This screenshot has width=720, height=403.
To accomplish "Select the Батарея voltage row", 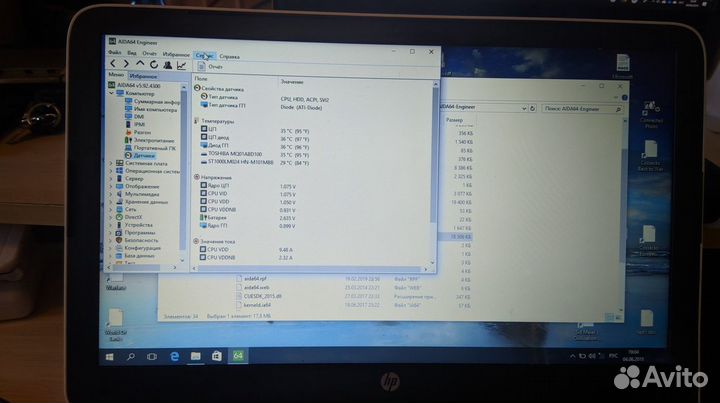I will pyautogui.click(x=248, y=218).
